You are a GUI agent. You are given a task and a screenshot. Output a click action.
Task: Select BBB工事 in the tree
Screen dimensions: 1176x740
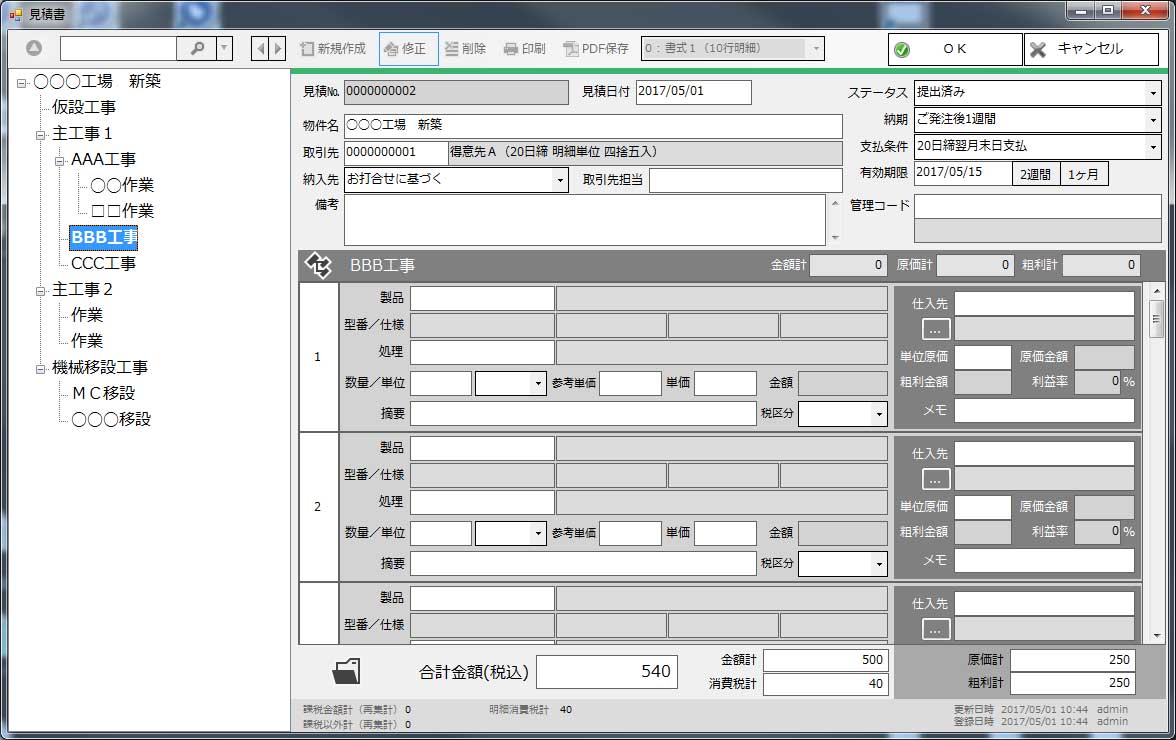tap(104, 238)
